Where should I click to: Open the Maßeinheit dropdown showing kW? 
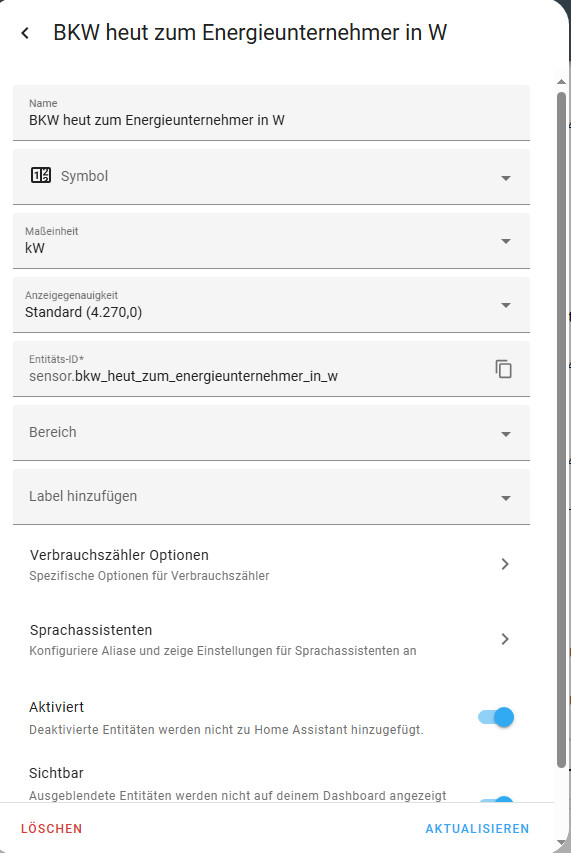point(271,241)
